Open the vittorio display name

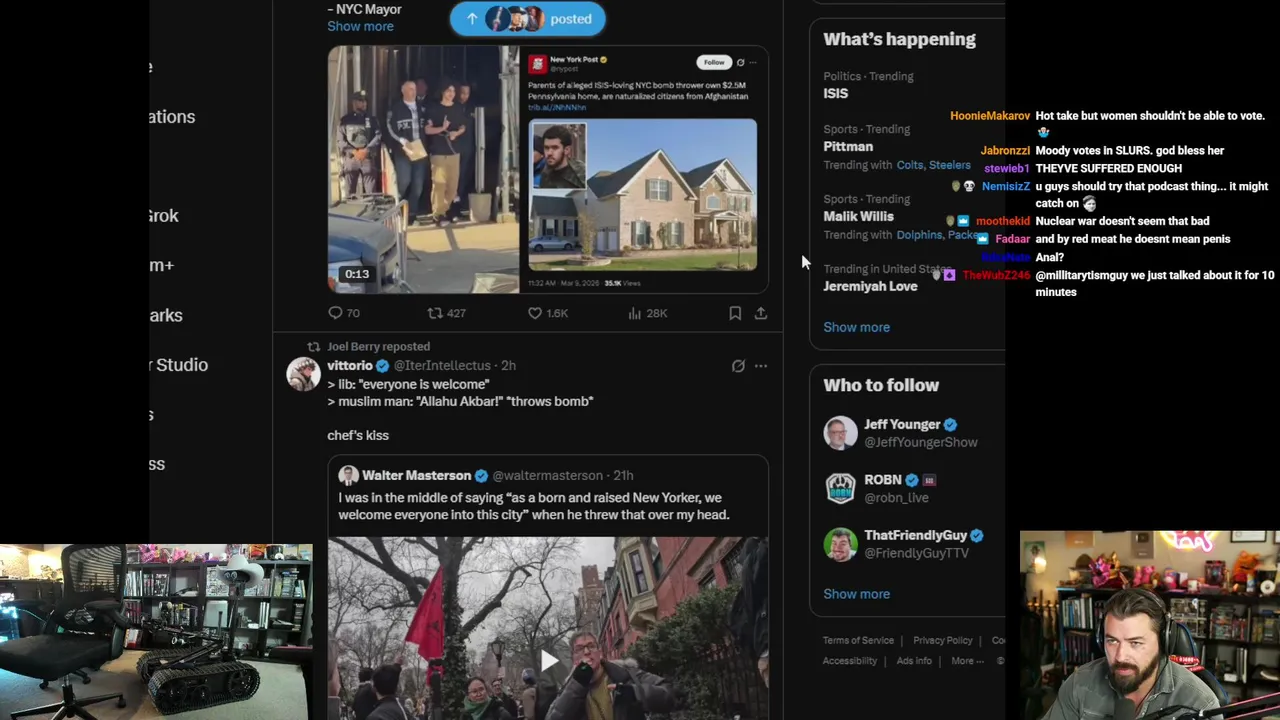pyautogui.click(x=350, y=365)
